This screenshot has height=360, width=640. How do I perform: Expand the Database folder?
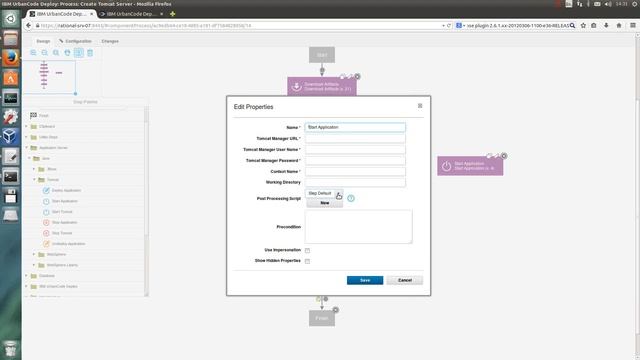click(x=27, y=276)
